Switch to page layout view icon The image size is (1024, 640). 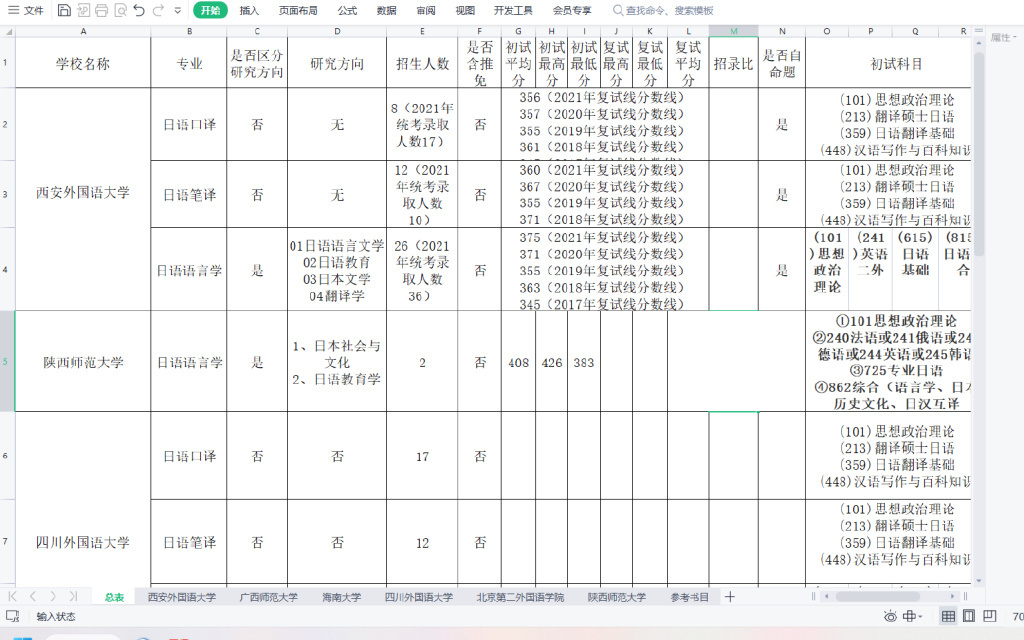(969, 616)
